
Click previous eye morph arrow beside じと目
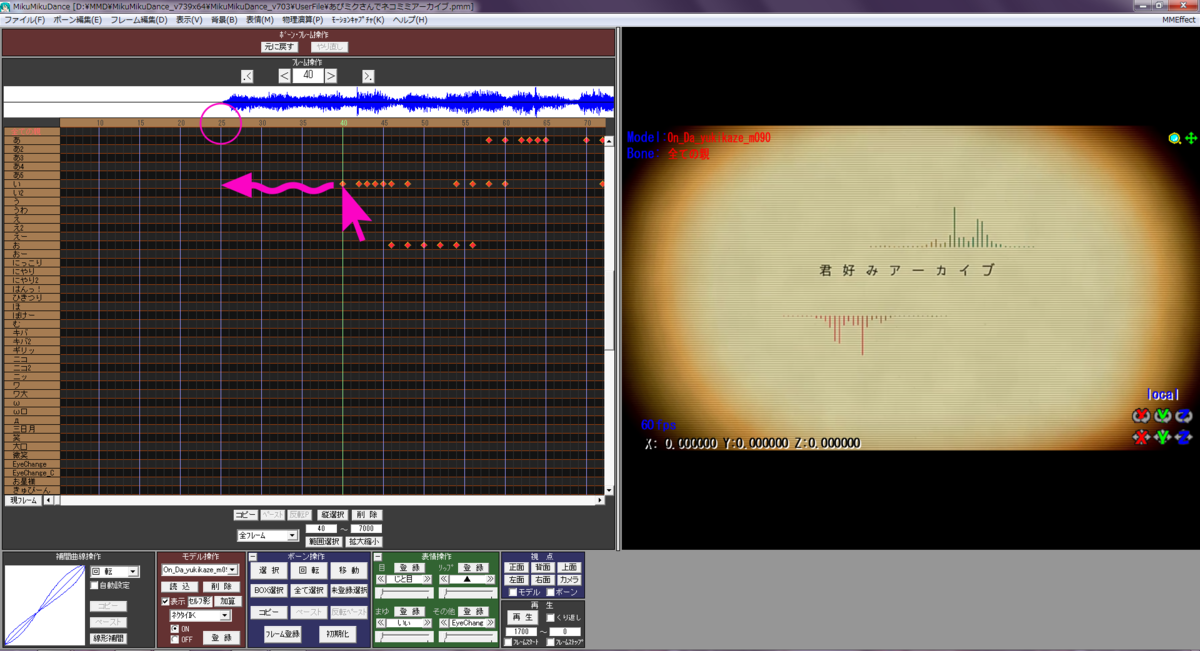[381, 579]
